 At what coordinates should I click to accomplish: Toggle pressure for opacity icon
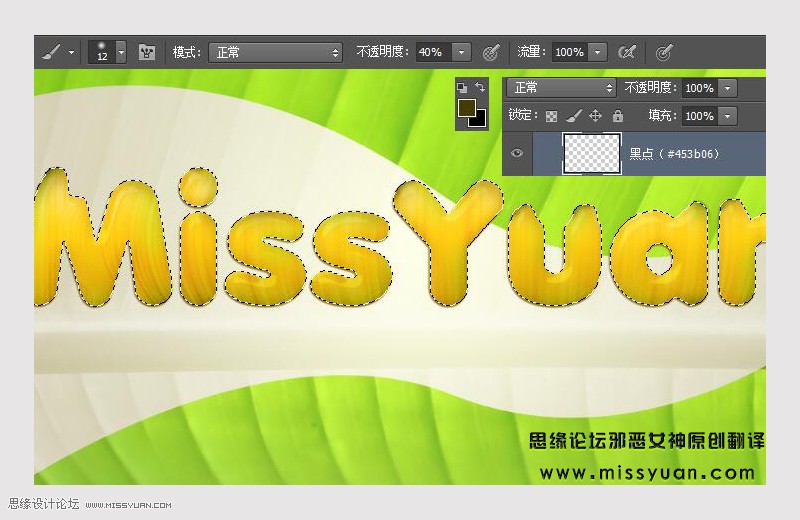[491, 52]
